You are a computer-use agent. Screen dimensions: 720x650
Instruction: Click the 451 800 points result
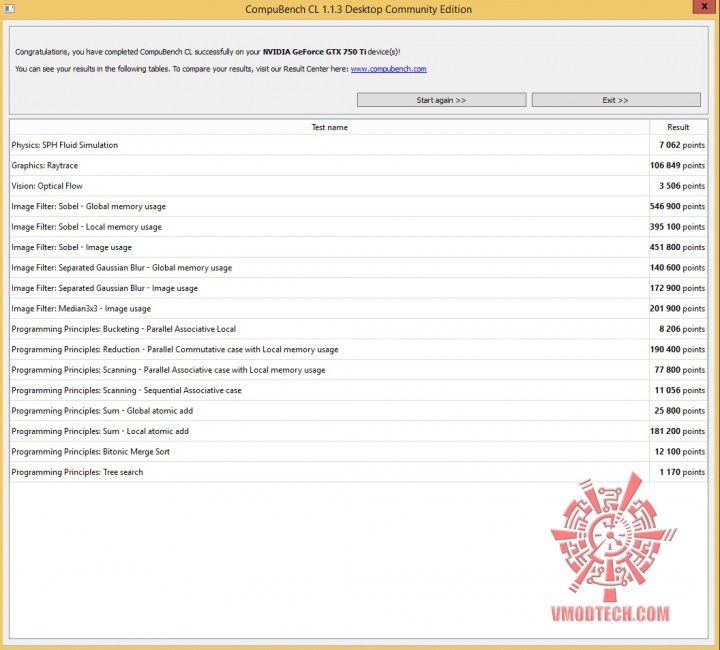[x=677, y=247]
